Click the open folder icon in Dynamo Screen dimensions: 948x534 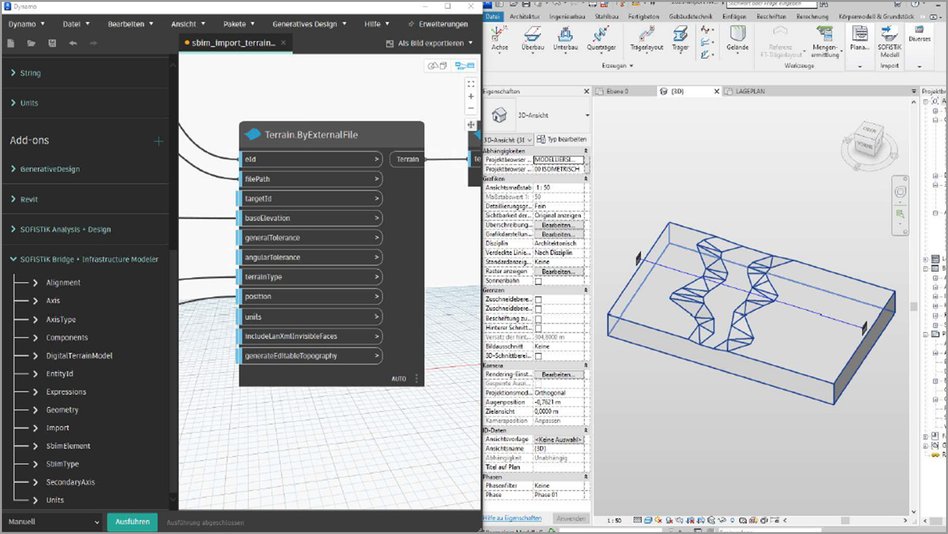click(x=31, y=44)
